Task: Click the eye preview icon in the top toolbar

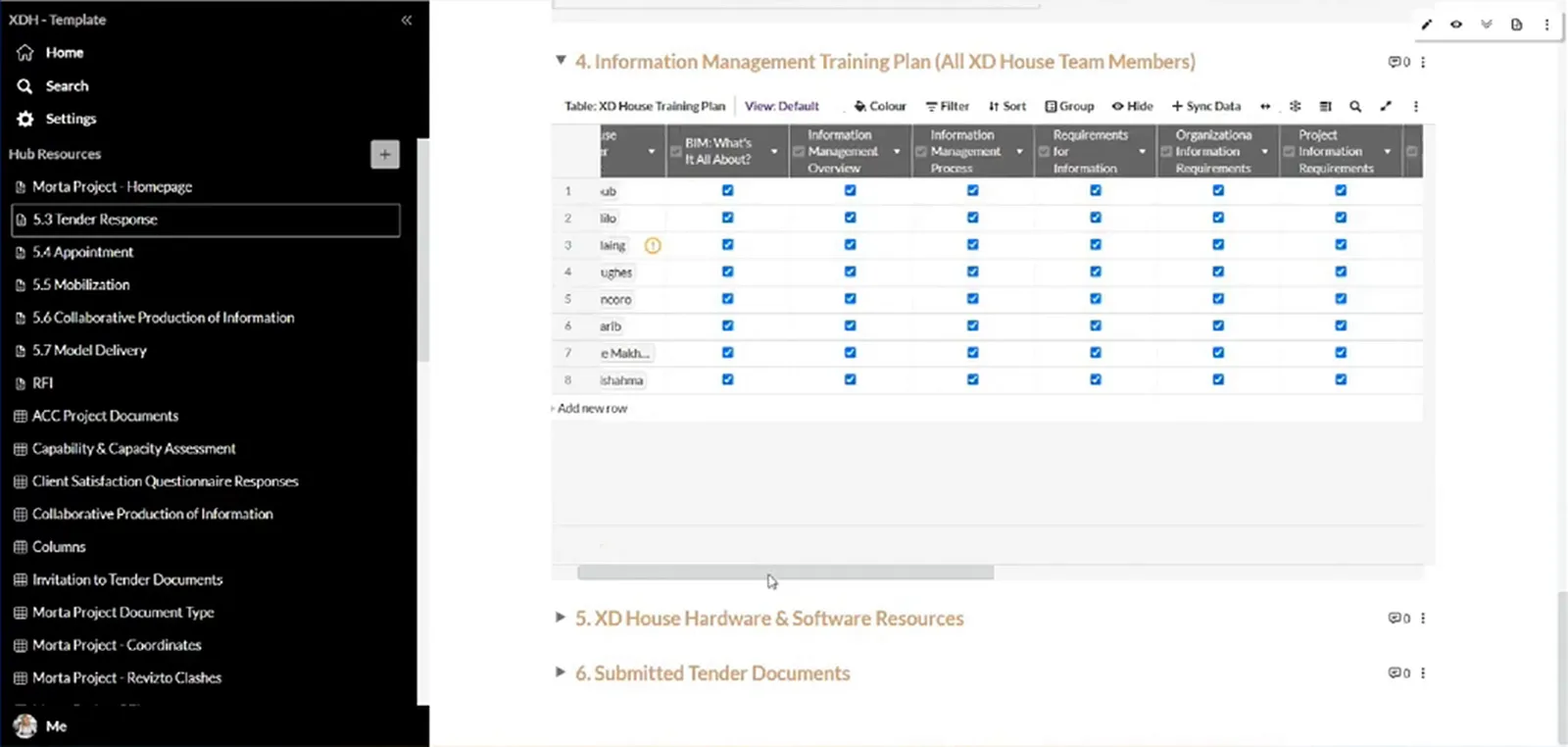Action: (x=1456, y=25)
